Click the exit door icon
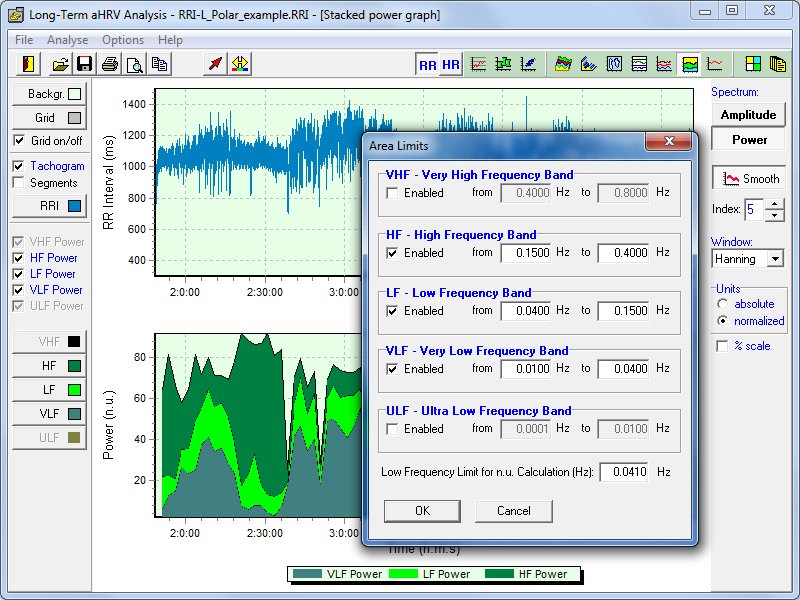 pos(29,65)
